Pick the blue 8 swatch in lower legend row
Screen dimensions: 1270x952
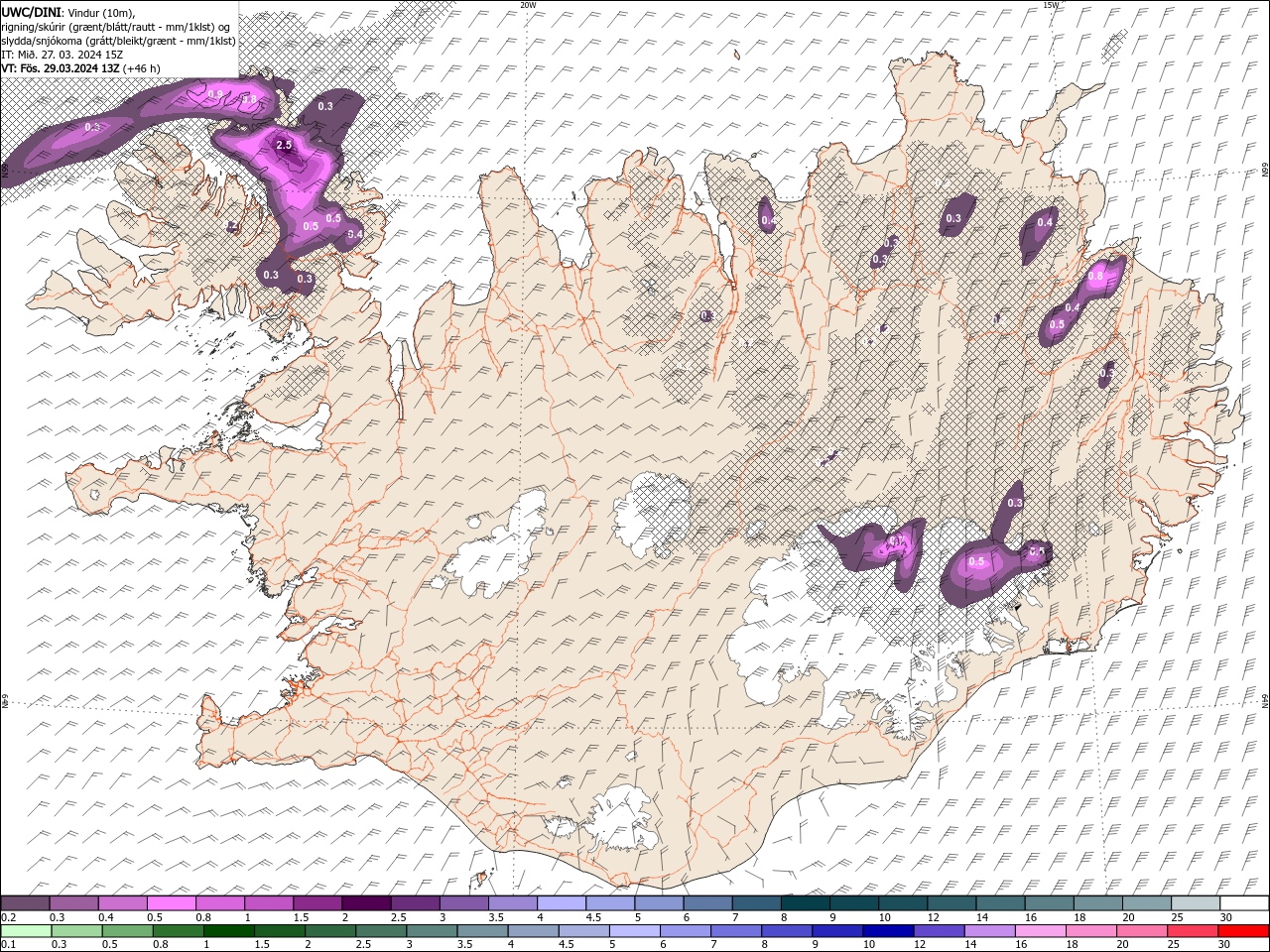click(787, 931)
